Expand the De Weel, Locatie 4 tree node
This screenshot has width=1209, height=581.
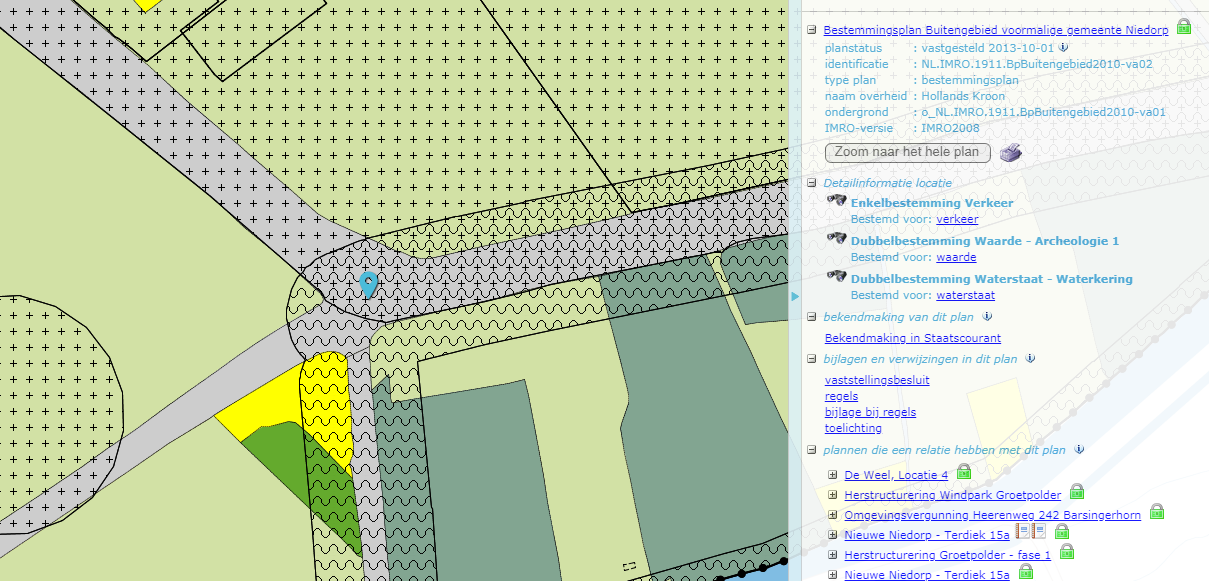[x=833, y=474]
